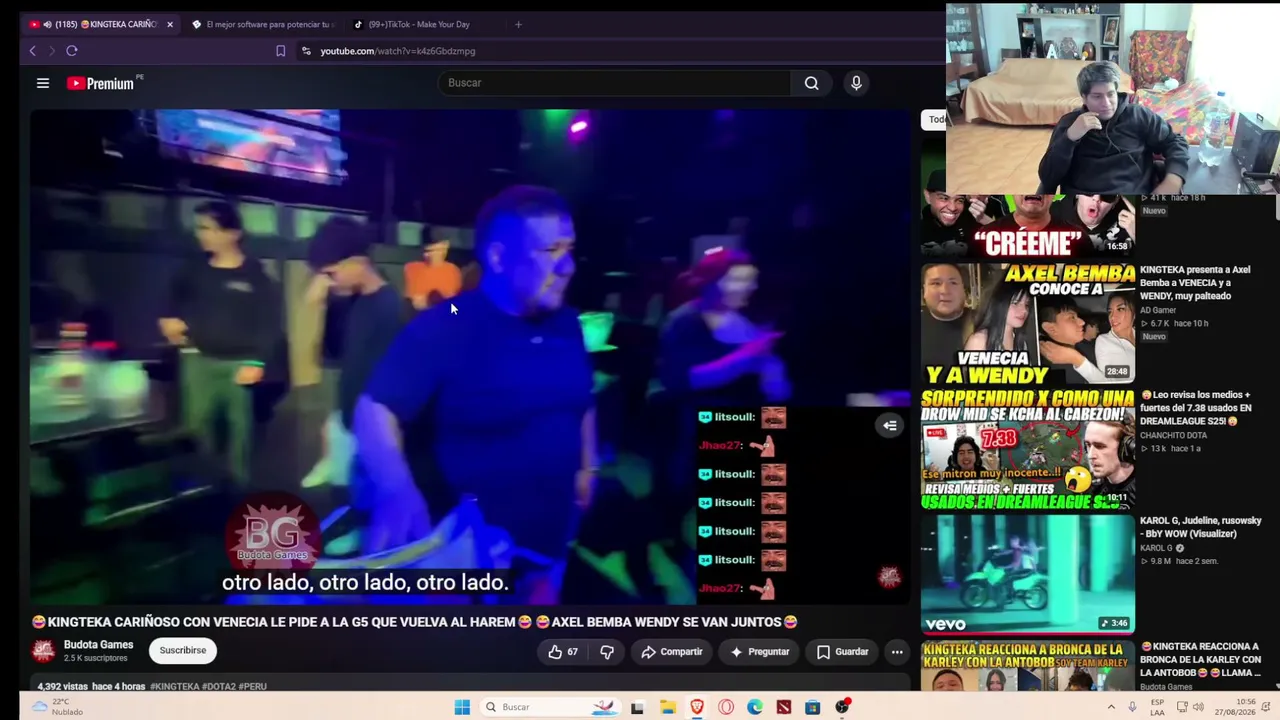
Task: Share the video via Compartir
Action: [x=672, y=652]
